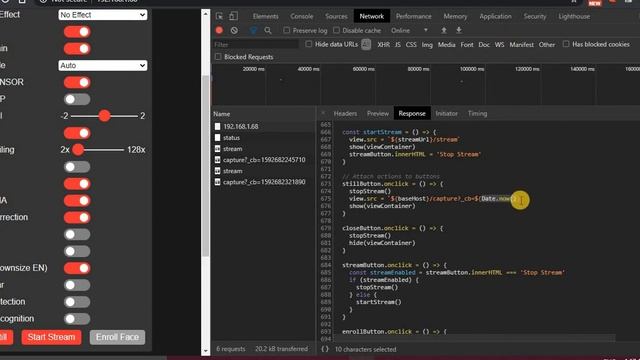Click the Name column header

coord(264,114)
